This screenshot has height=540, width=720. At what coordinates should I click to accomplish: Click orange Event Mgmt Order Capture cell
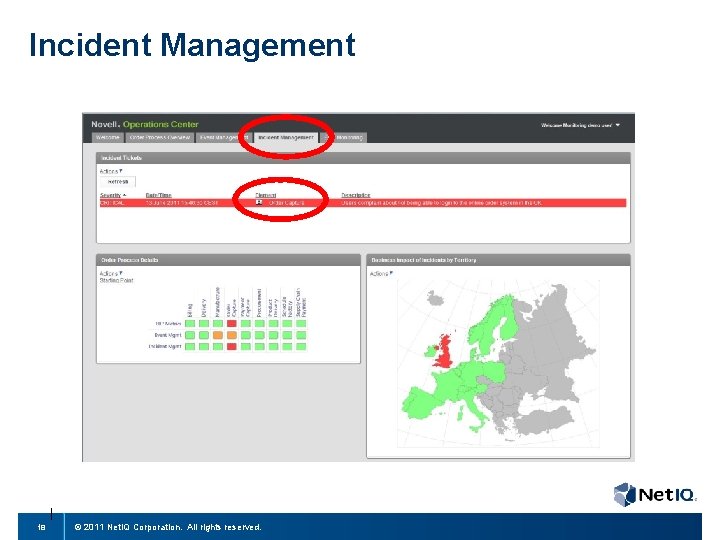[232, 335]
